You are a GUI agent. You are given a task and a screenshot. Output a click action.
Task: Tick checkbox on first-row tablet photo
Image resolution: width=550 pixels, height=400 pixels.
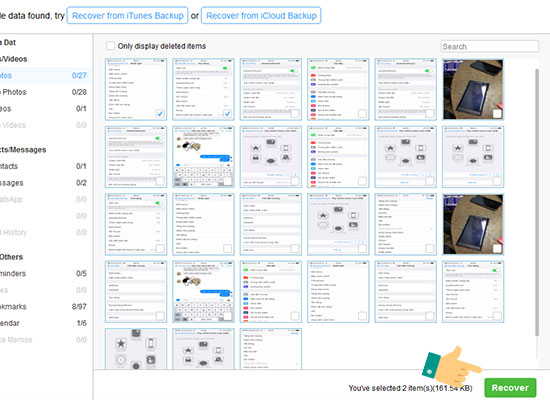click(497, 113)
